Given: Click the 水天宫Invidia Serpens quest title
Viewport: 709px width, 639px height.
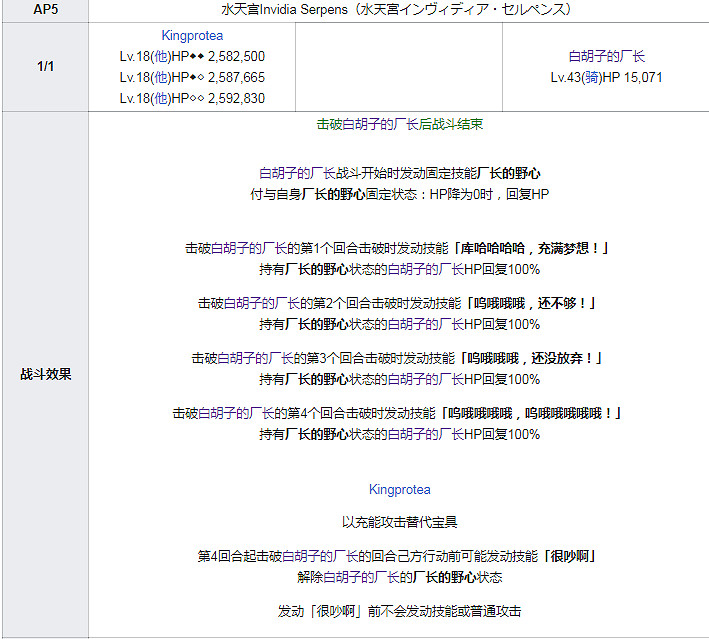Looking at the screenshot, I should coord(397,9).
